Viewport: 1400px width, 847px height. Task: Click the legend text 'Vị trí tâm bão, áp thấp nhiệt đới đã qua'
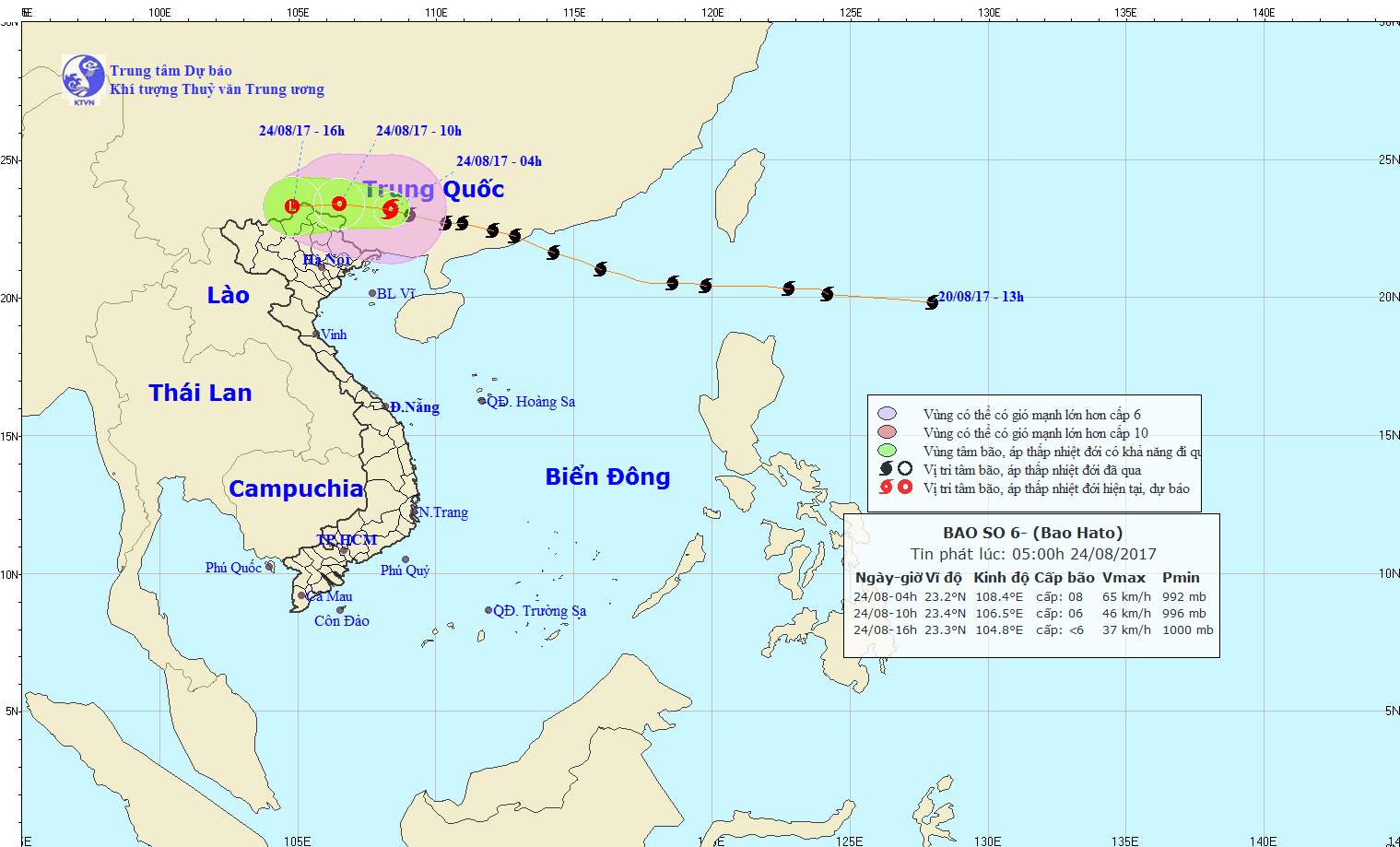tap(1032, 470)
